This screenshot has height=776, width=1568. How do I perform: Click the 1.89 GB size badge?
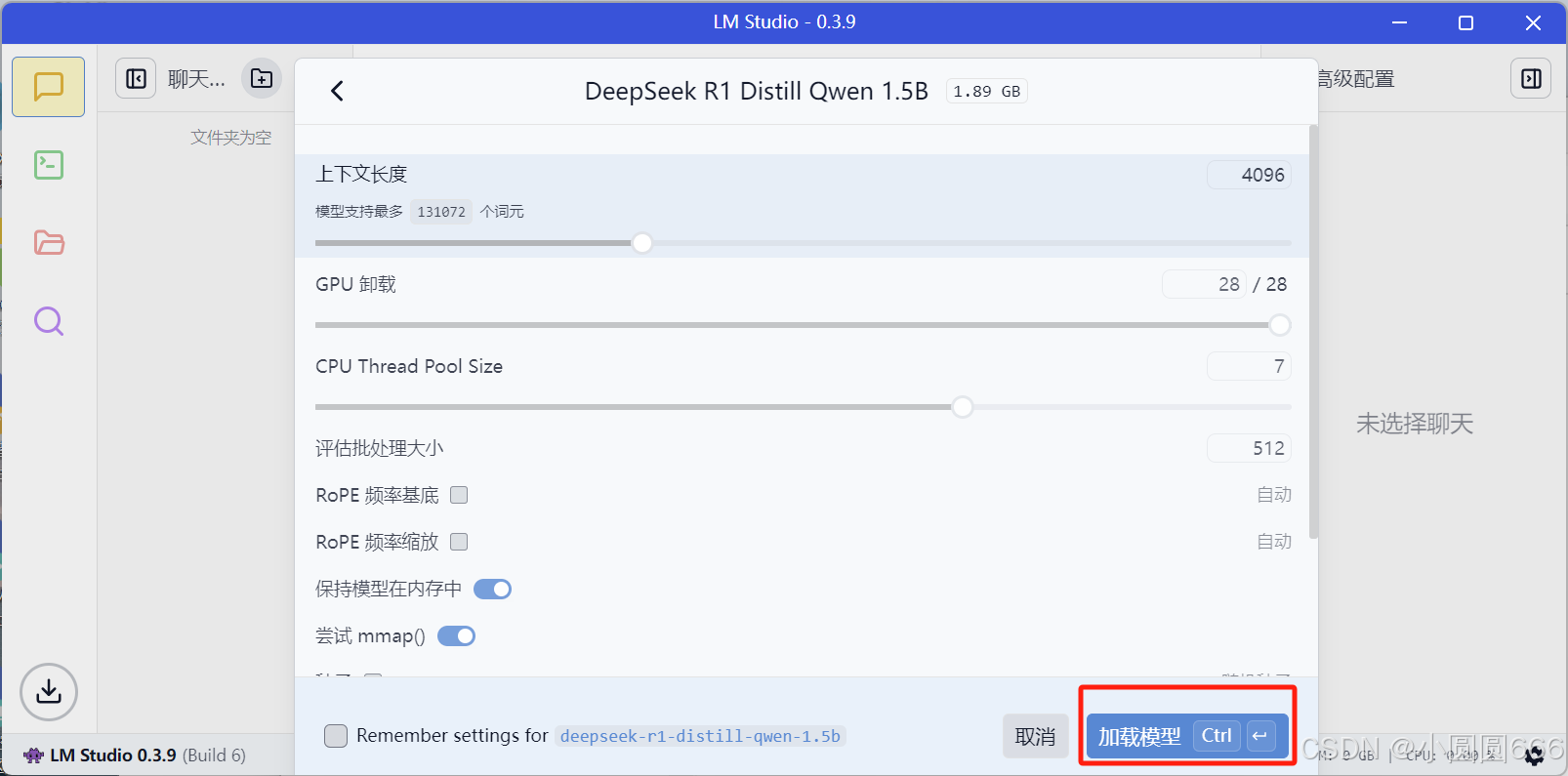[x=986, y=91]
